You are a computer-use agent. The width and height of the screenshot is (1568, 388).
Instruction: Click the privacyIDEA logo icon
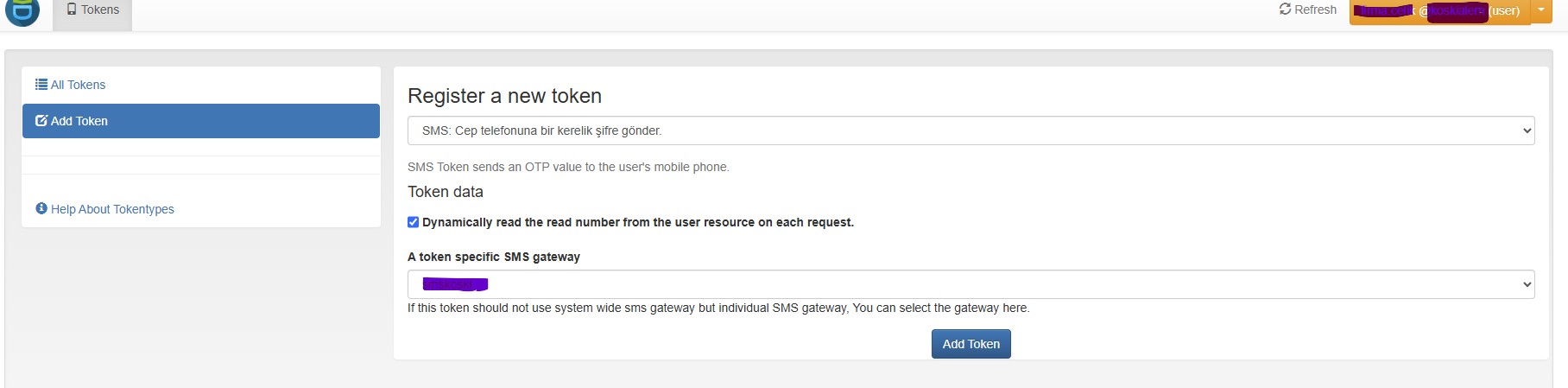point(22,11)
